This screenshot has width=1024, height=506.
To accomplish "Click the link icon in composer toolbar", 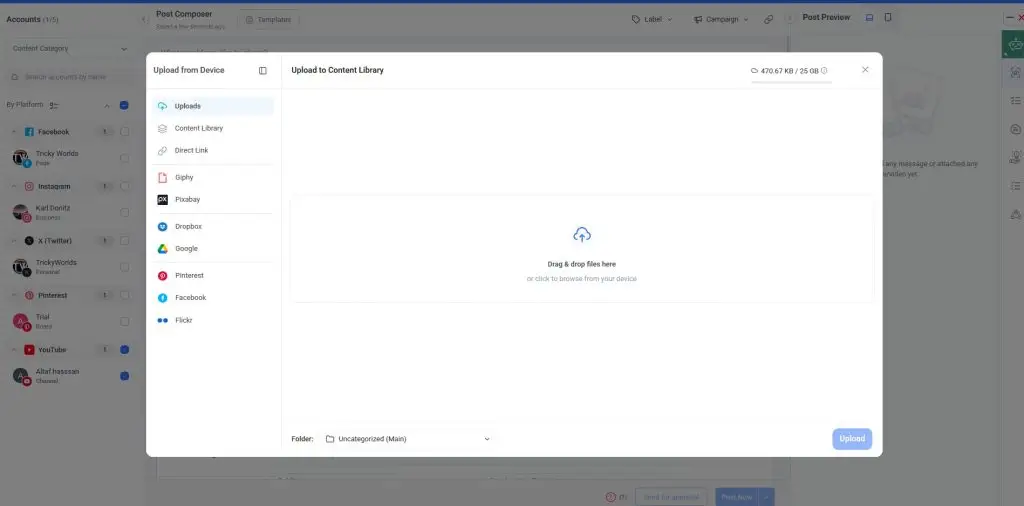I will (769, 20).
